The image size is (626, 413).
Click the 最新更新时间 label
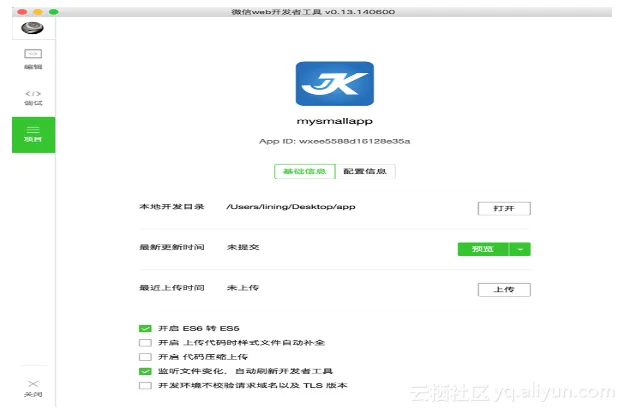[x=172, y=247]
